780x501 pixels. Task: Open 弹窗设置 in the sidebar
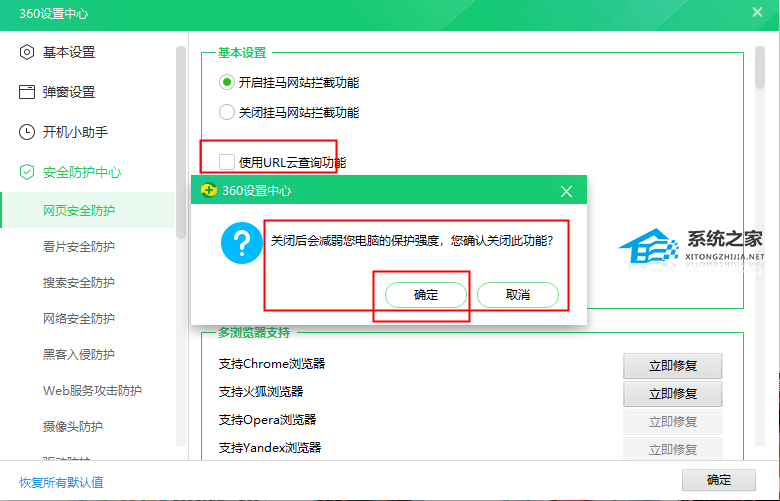coord(69,92)
